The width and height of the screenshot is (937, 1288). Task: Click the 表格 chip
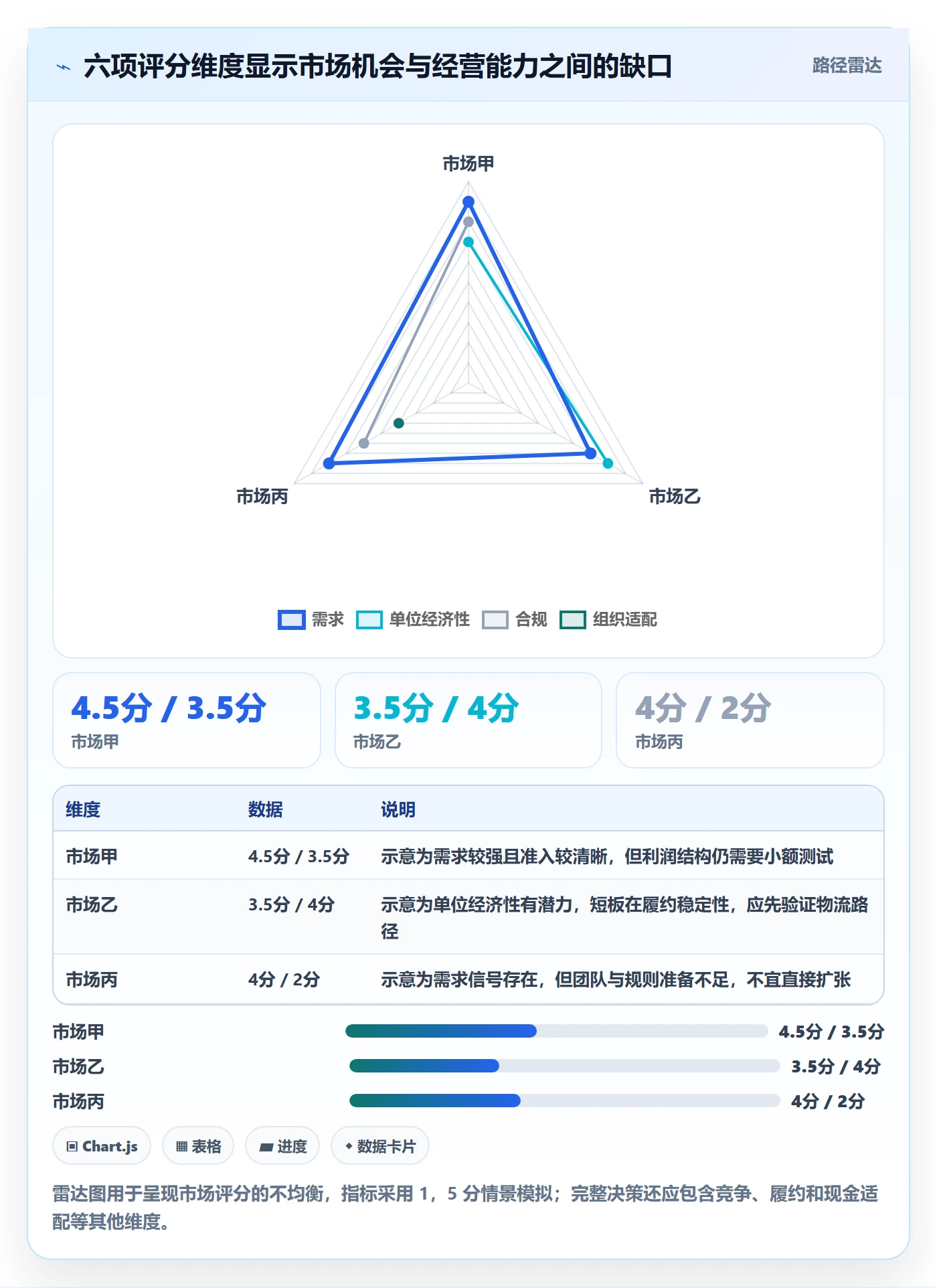pos(198,1146)
